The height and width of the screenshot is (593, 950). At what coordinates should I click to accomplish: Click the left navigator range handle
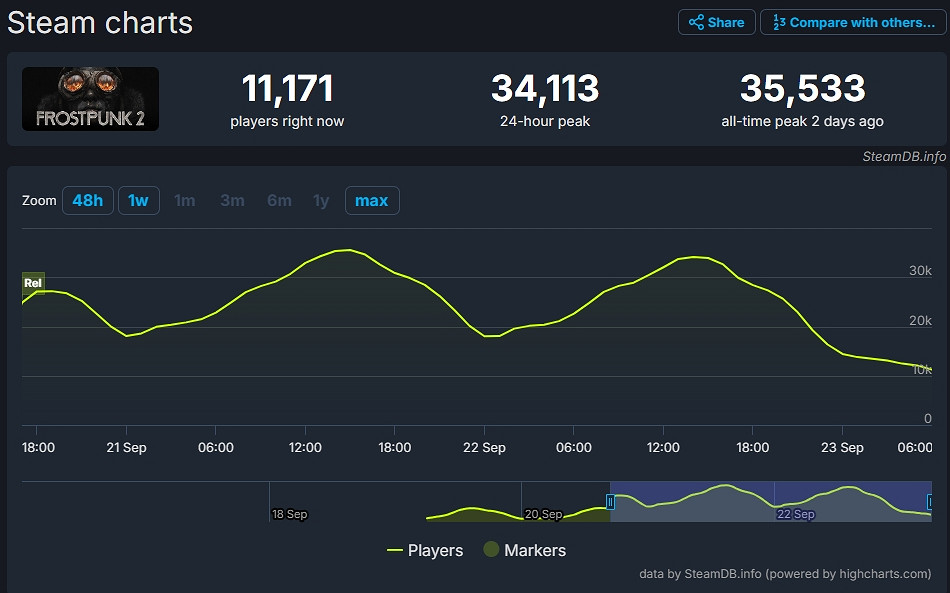pyautogui.click(x=610, y=502)
